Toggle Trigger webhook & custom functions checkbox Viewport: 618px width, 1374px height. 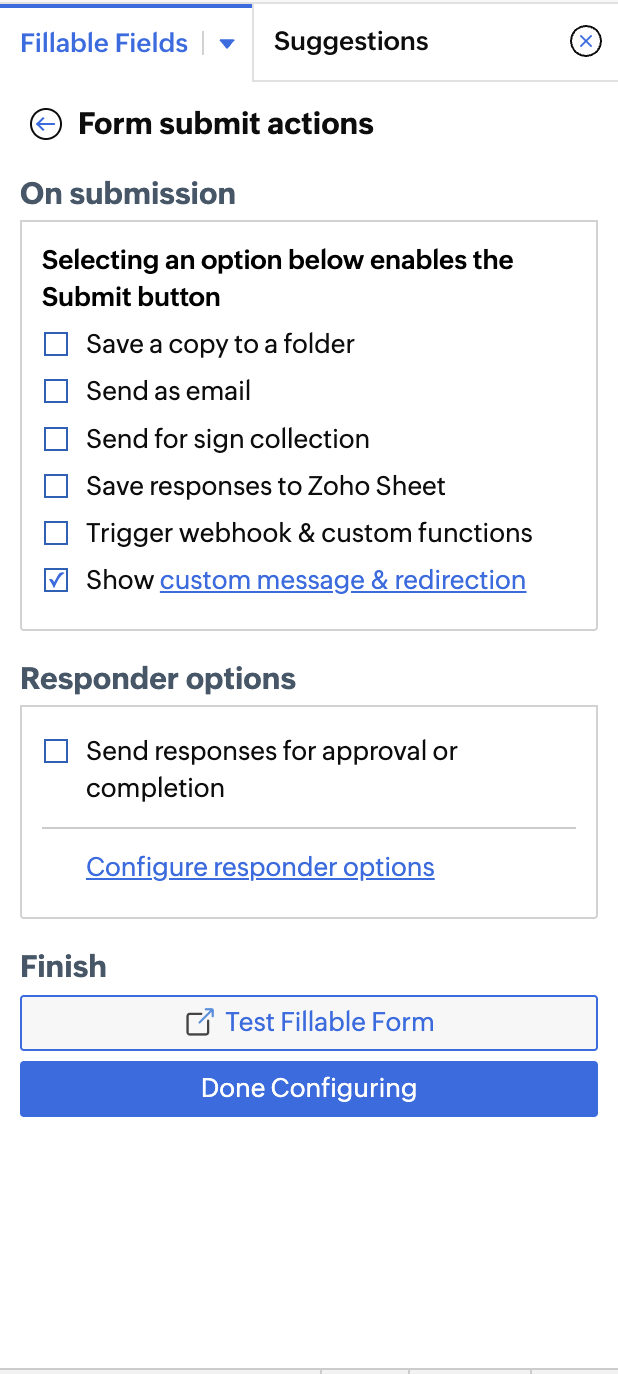(x=56, y=533)
